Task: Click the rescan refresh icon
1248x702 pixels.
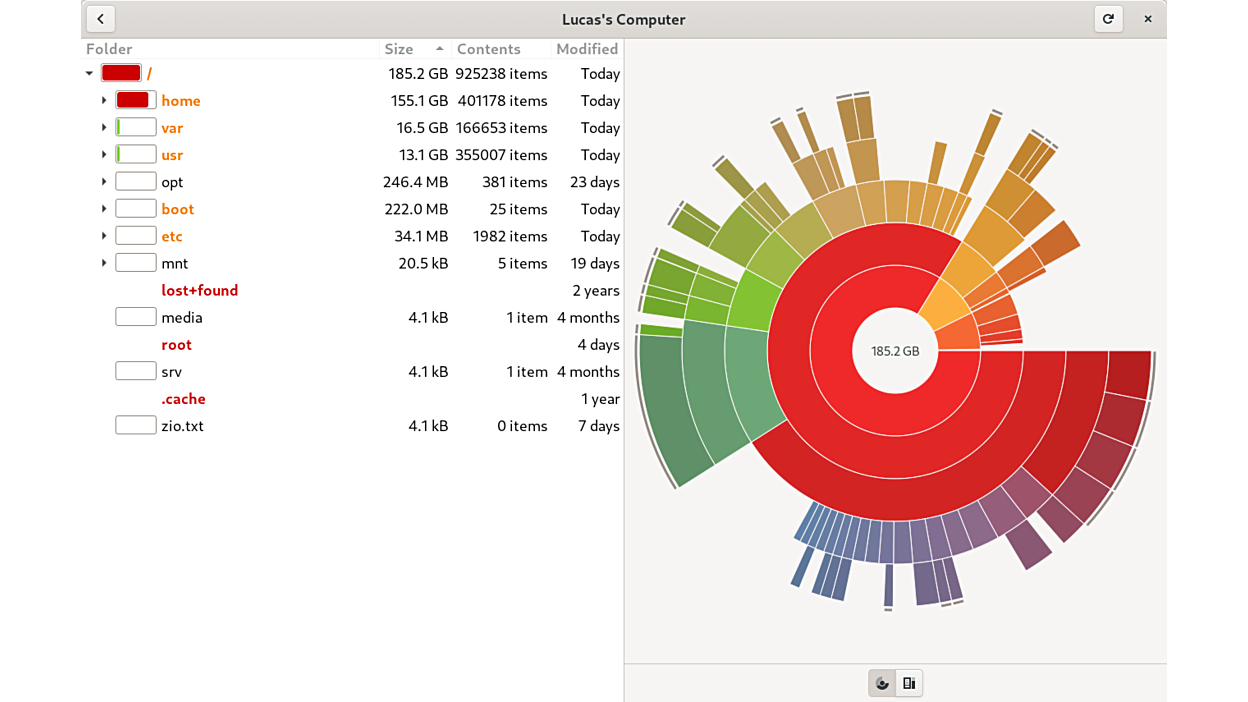Action: point(1108,19)
